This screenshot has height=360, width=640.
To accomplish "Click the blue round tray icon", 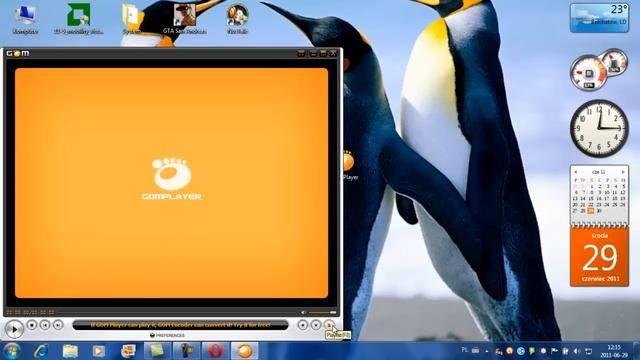I will tap(520, 351).
